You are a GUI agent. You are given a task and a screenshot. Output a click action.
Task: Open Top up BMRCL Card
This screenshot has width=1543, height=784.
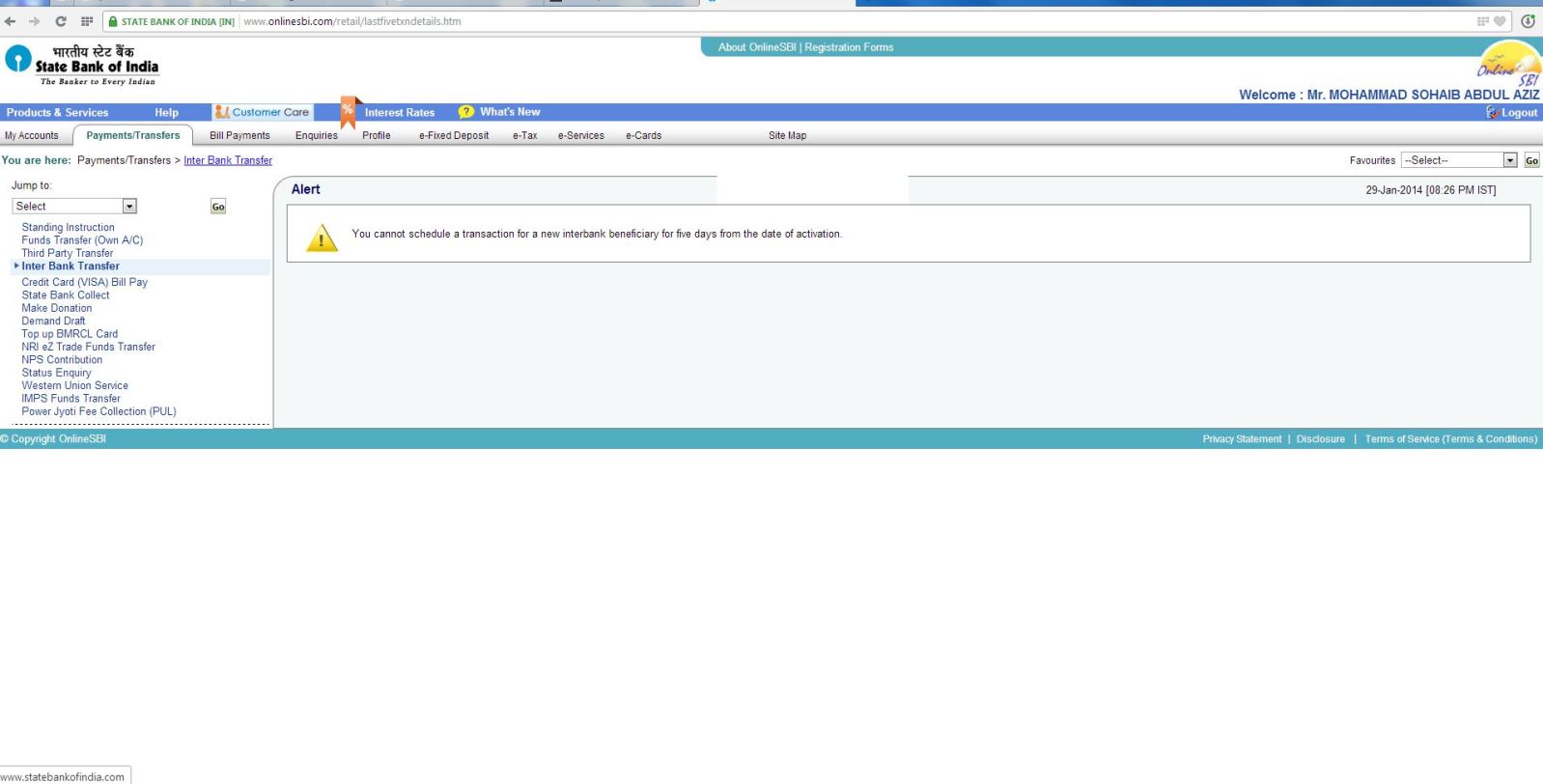pyautogui.click(x=70, y=334)
